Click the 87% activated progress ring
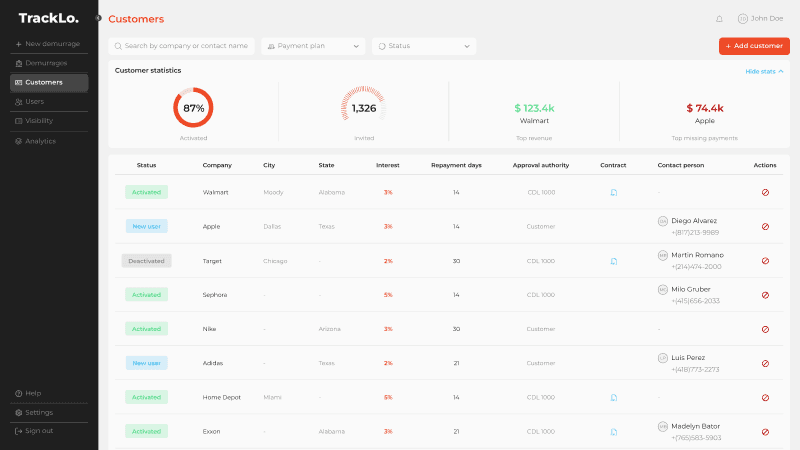This screenshot has height=450, width=800. 193,108
